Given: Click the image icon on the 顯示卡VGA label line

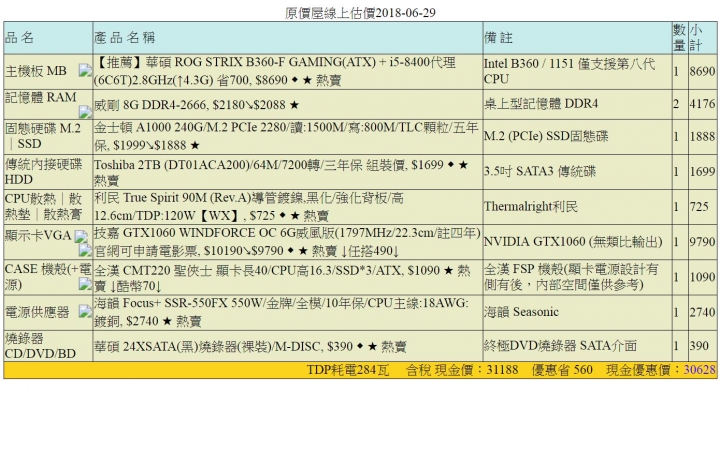Looking at the screenshot, I should coord(81,236).
